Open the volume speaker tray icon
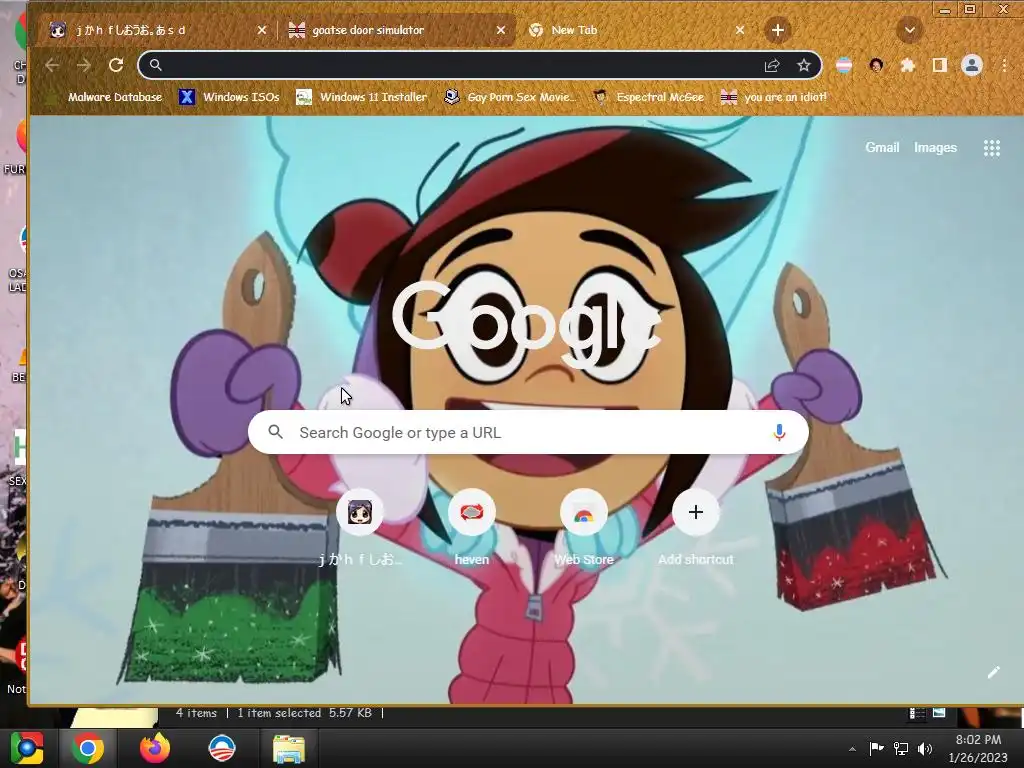Screen dimensions: 1024x768 tap(925, 749)
